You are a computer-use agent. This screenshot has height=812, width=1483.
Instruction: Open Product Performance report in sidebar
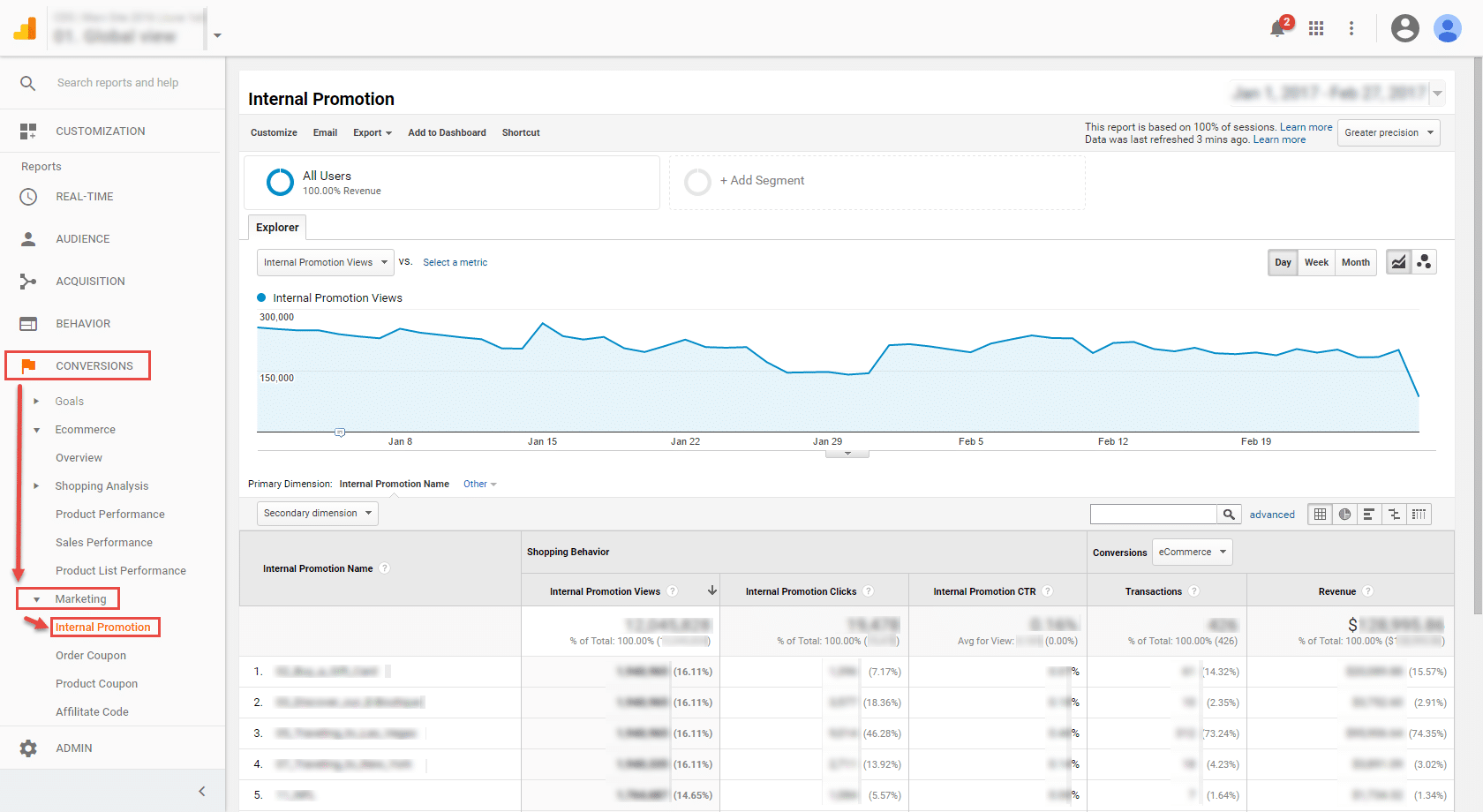(110, 515)
